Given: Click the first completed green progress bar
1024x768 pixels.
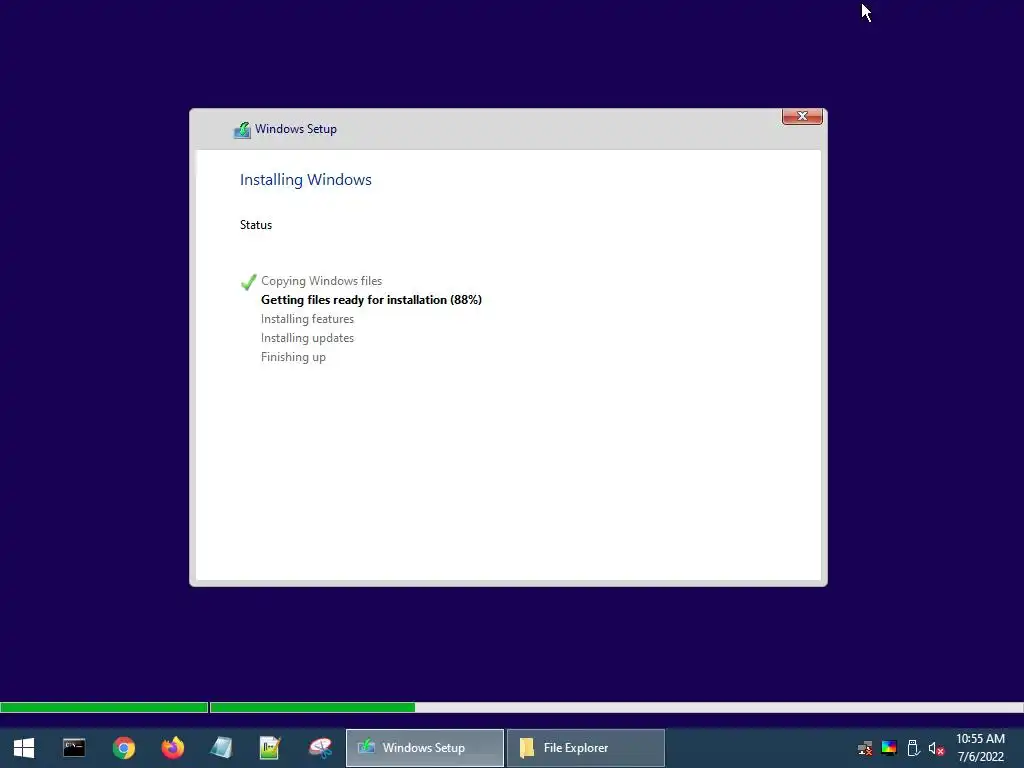Looking at the screenshot, I should coord(104,707).
